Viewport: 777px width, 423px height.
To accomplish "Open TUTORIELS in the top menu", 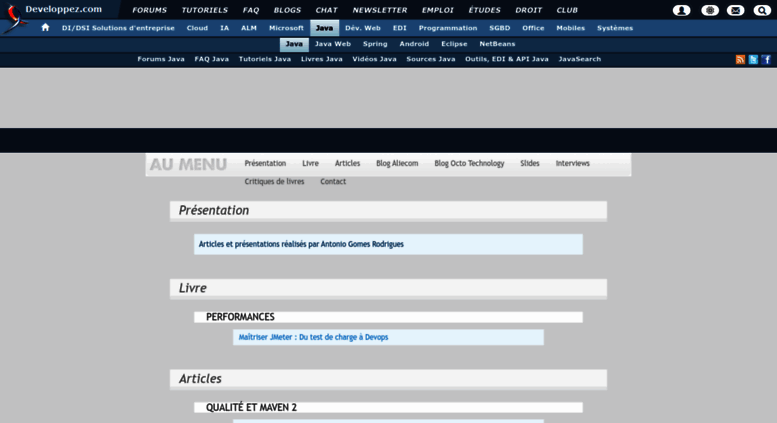I will point(205,10).
